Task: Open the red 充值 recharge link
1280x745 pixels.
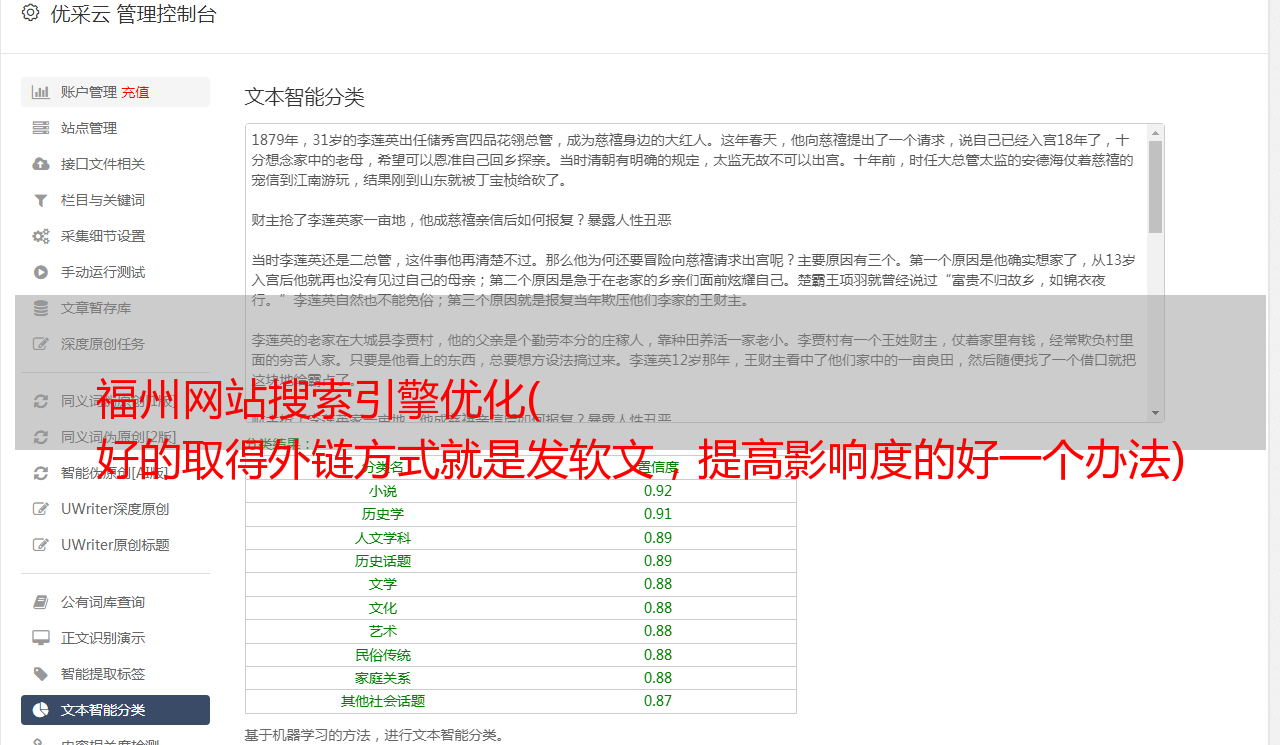Action: click(x=135, y=92)
